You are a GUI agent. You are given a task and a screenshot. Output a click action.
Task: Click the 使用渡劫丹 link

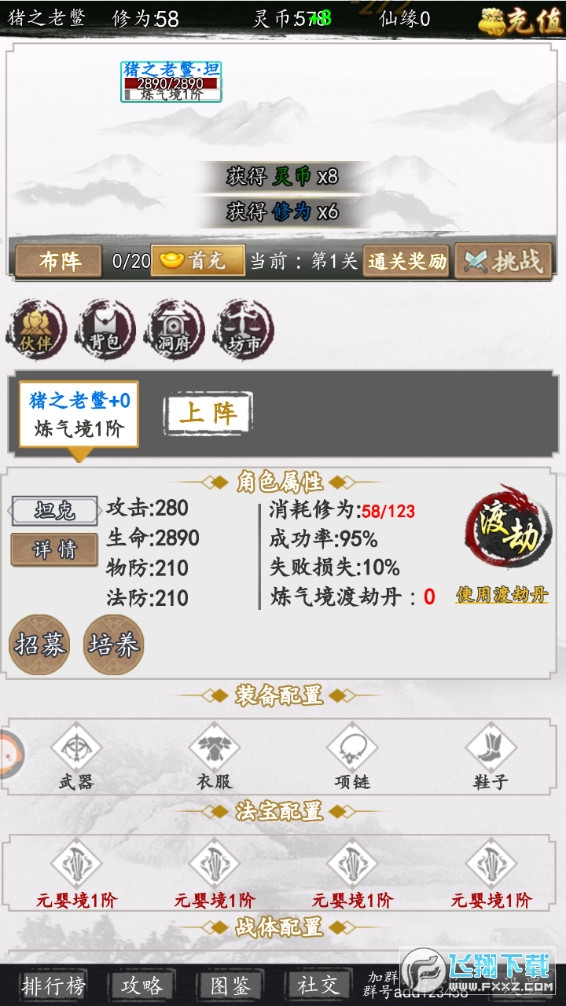[x=502, y=595]
